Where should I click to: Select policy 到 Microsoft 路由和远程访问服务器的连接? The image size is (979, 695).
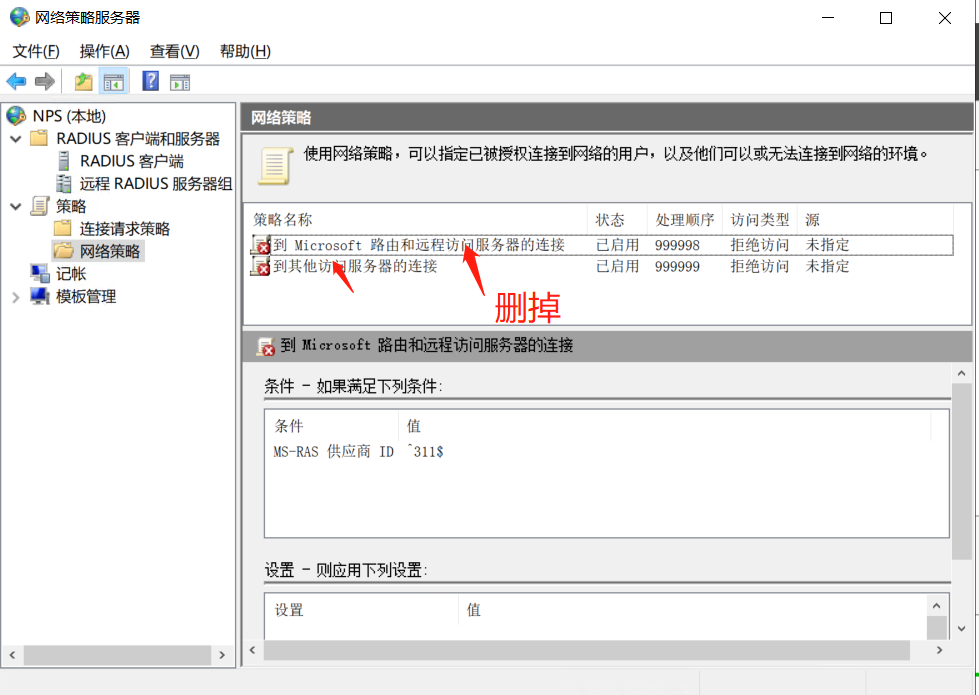coord(419,245)
